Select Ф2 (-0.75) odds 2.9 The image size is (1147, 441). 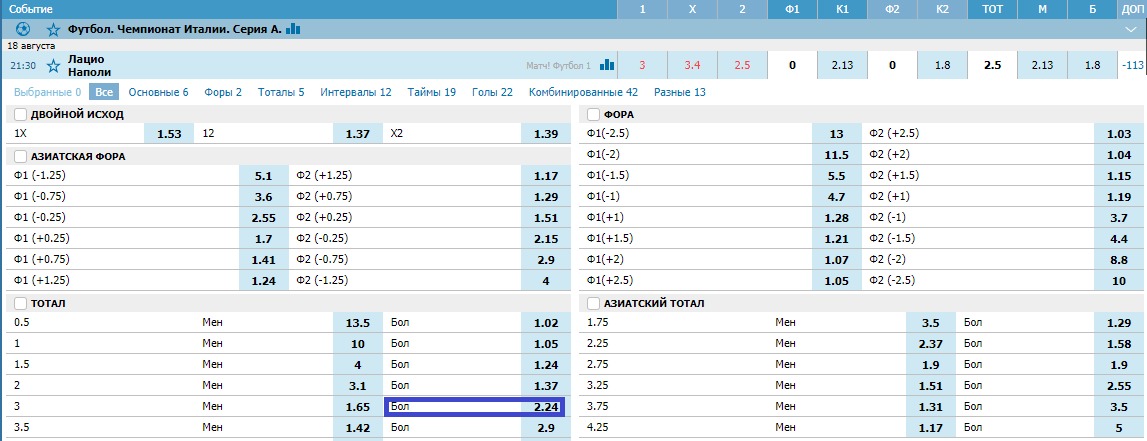546,259
